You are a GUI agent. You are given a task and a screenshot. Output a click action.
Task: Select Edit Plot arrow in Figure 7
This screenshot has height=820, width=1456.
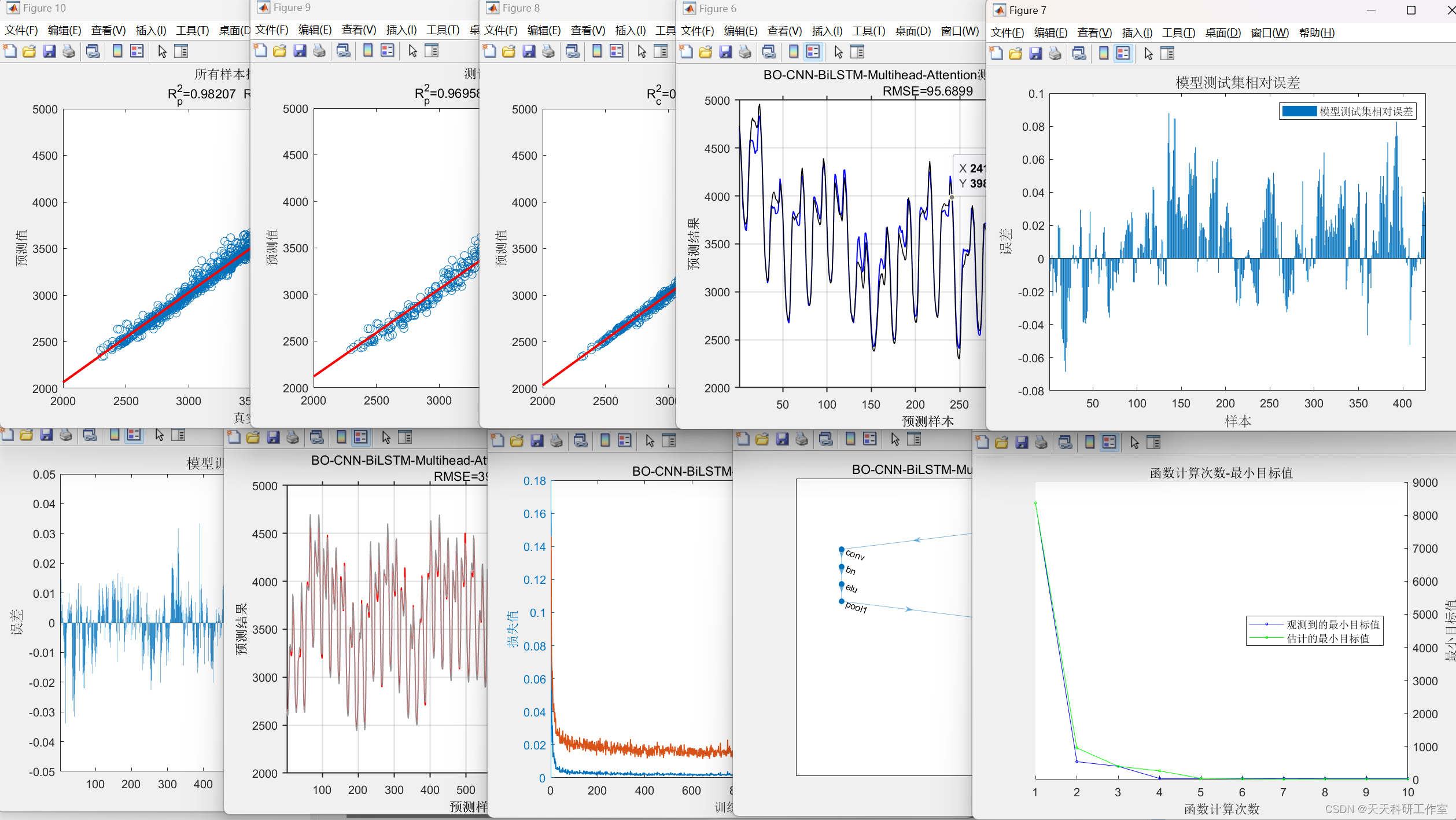(1148, 53)
